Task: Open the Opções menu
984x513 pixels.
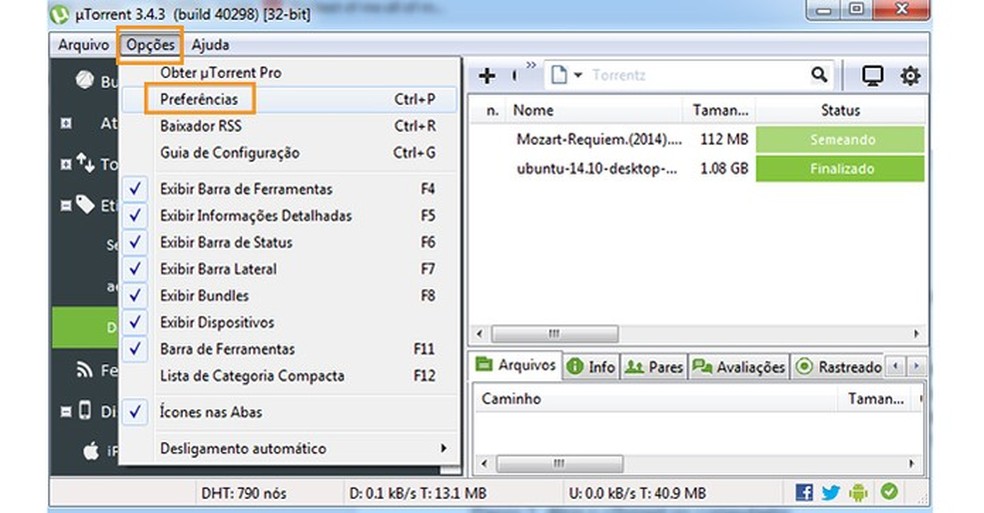Action: pyautogui.click(x=150, y=45)
